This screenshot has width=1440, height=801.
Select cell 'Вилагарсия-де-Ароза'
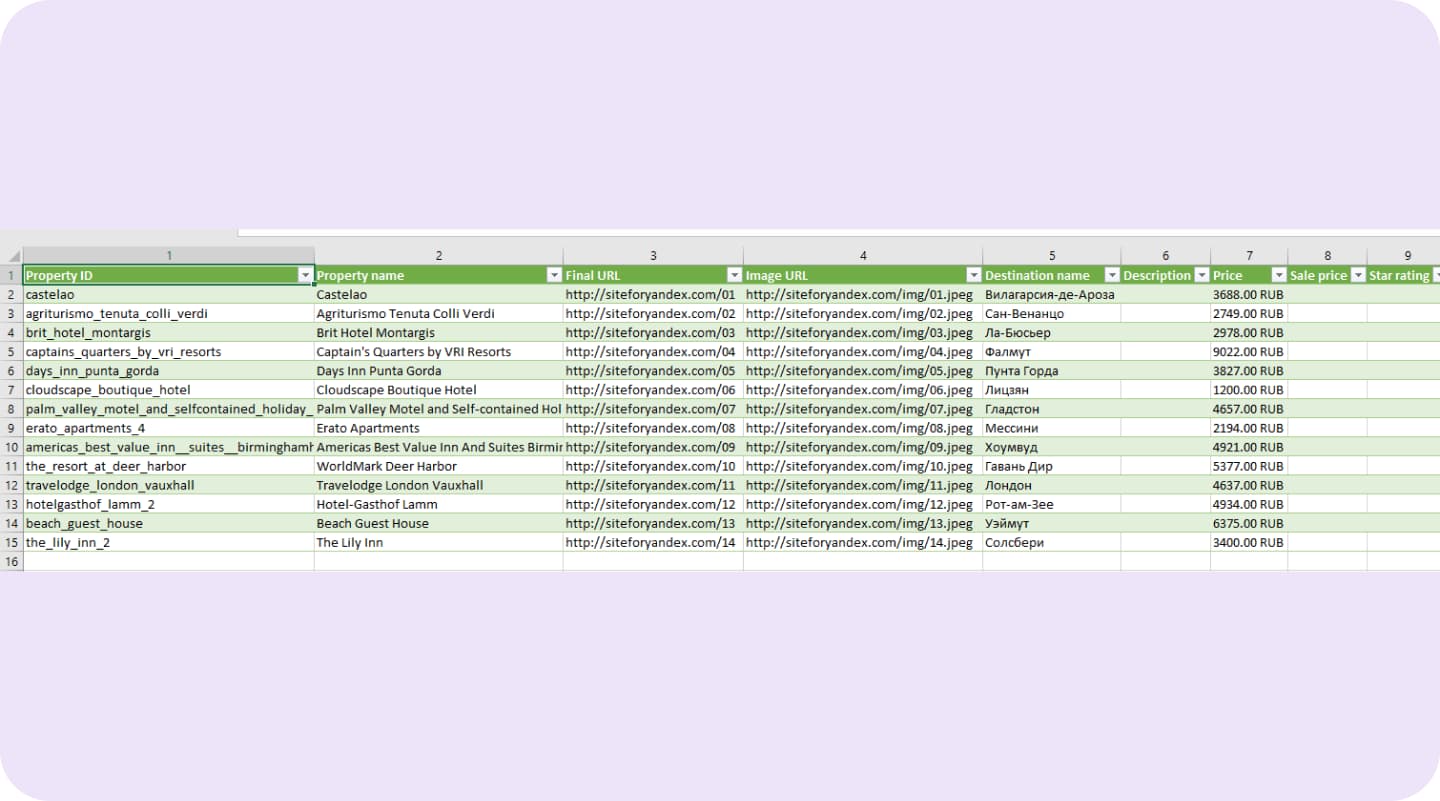click(x=1052, y=295)
